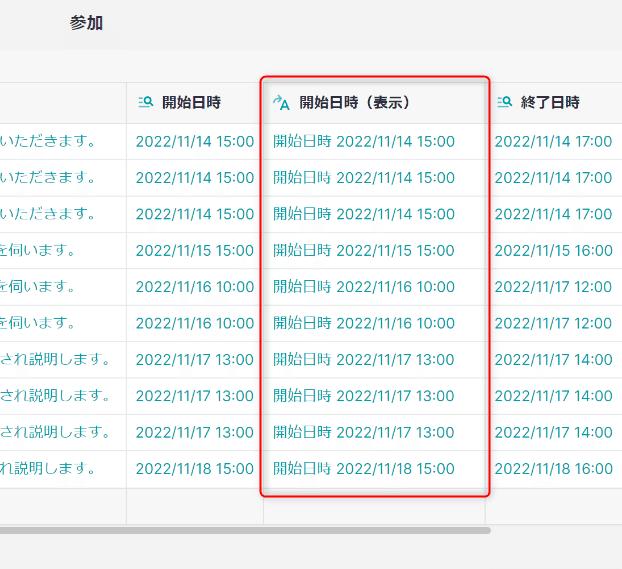Select the last 2022/11/17 14:00 end cell
Image resolution: width=622 pixels, height=569 pixels.
pyautogui.click(x=553, y=433)
